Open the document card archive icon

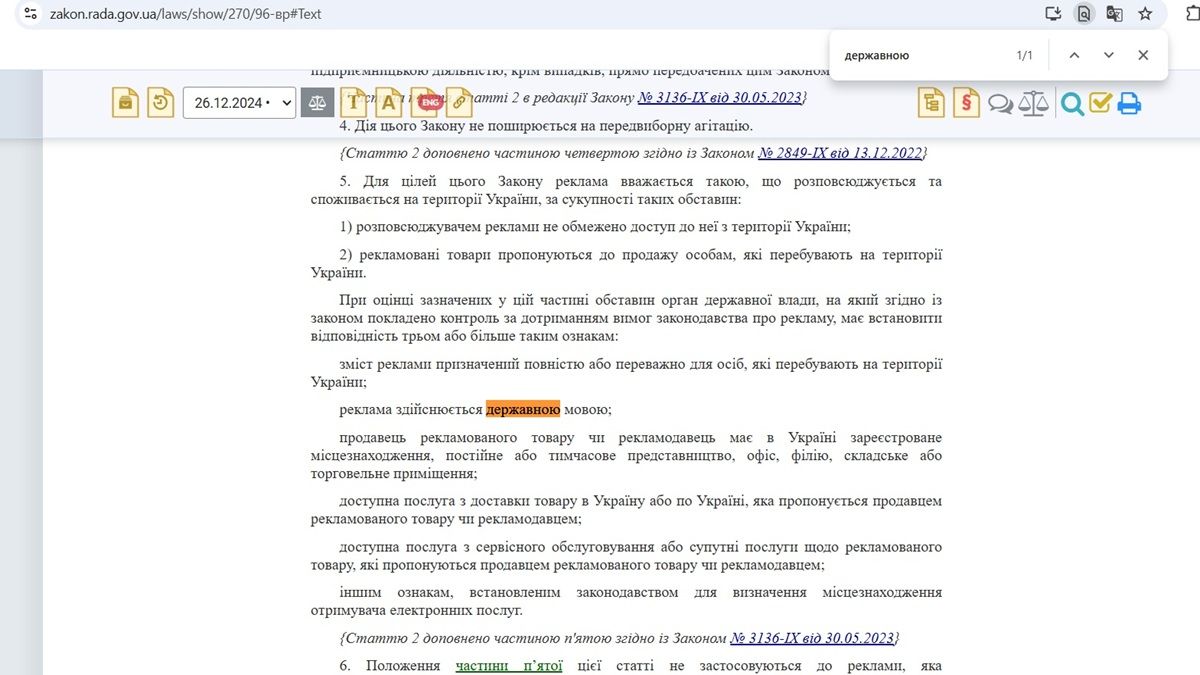pos(125,103)
